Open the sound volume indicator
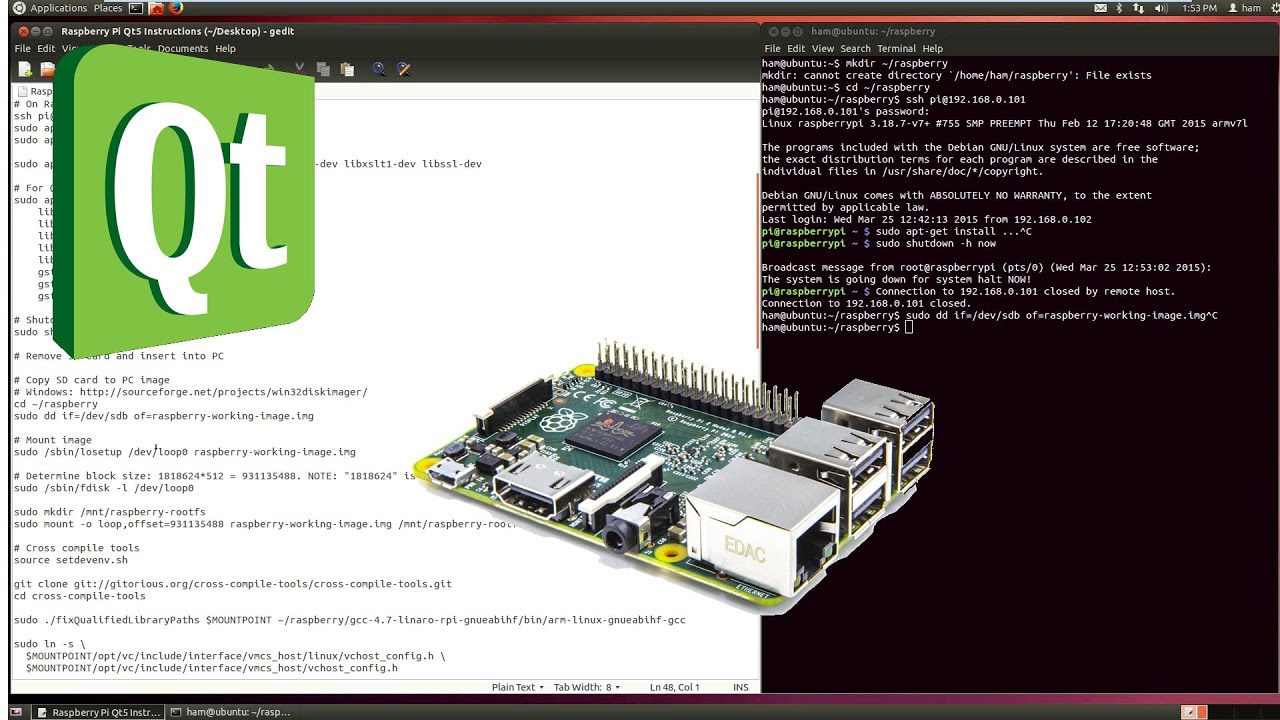 pos(1160,8)
